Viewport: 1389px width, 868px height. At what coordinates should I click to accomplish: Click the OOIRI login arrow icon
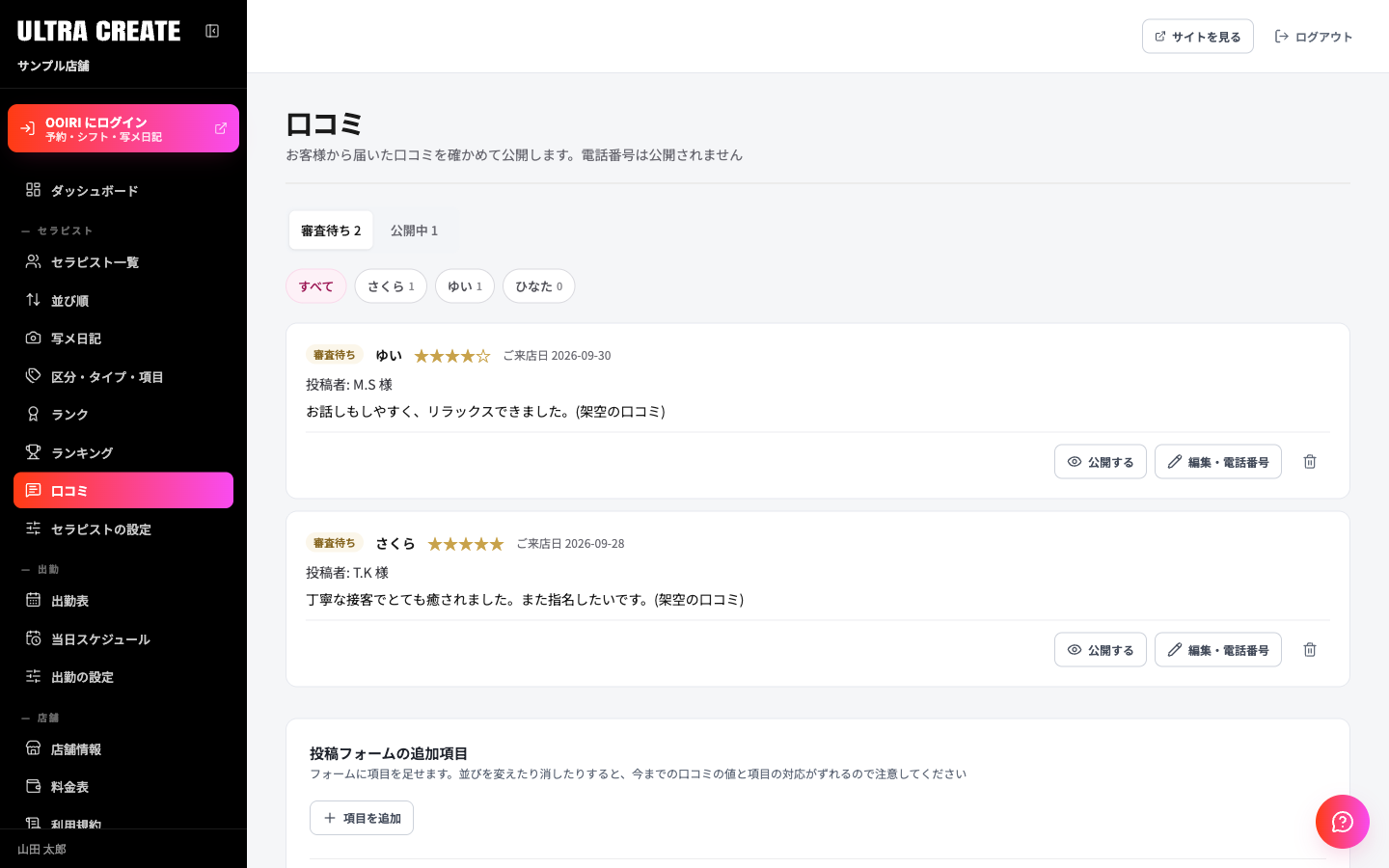pos(28,128)
